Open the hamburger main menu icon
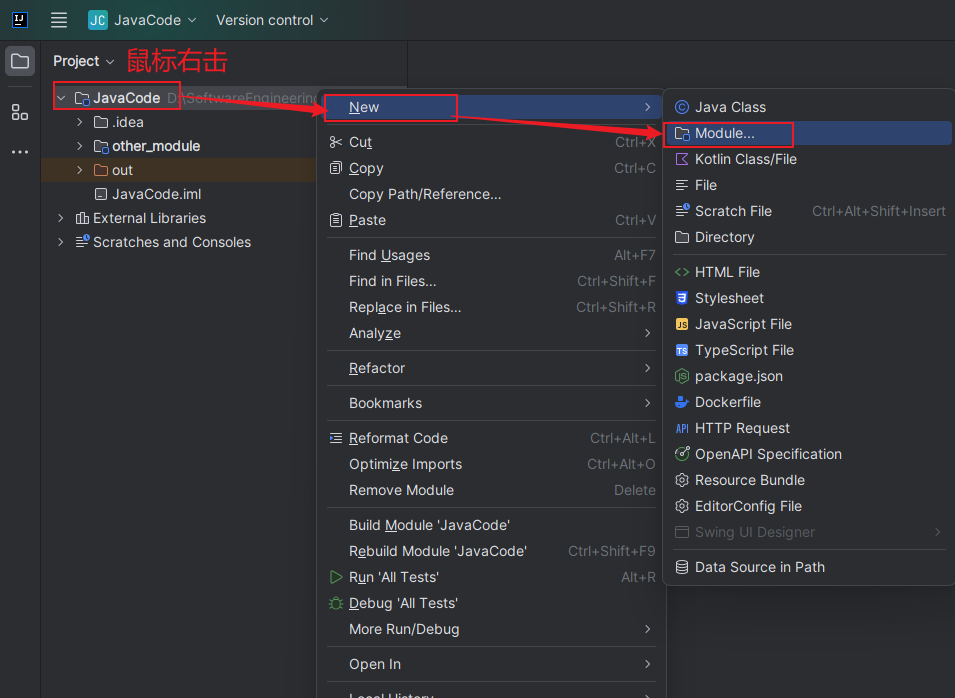955x698 pixels. click(59, 20)
